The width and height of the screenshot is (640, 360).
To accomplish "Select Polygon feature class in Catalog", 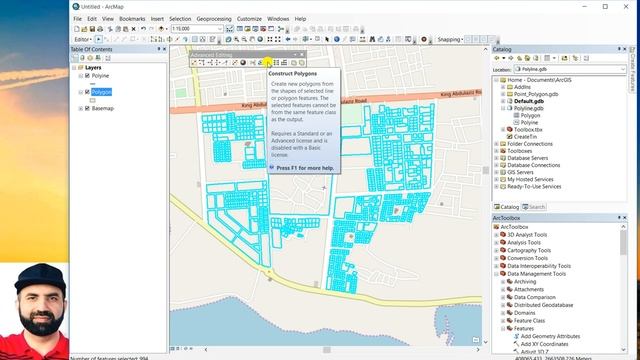I will (x=530, y=116).
